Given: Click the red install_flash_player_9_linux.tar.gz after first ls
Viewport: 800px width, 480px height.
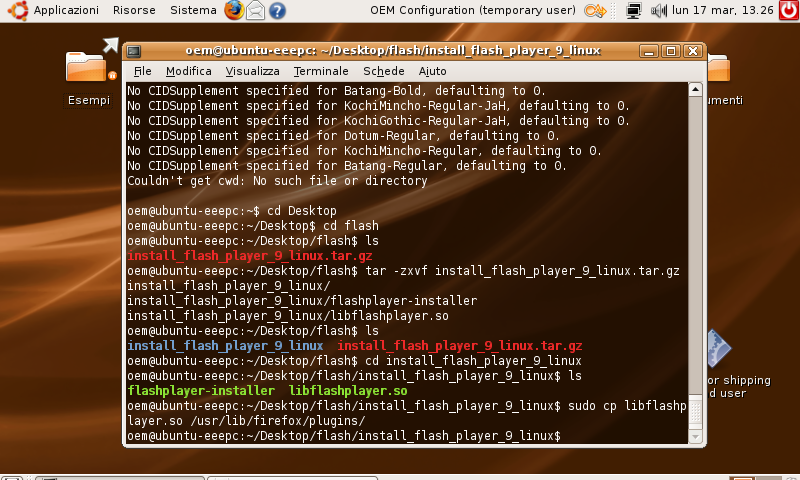Looking at the screenshot, I should [x=250, y=256].
